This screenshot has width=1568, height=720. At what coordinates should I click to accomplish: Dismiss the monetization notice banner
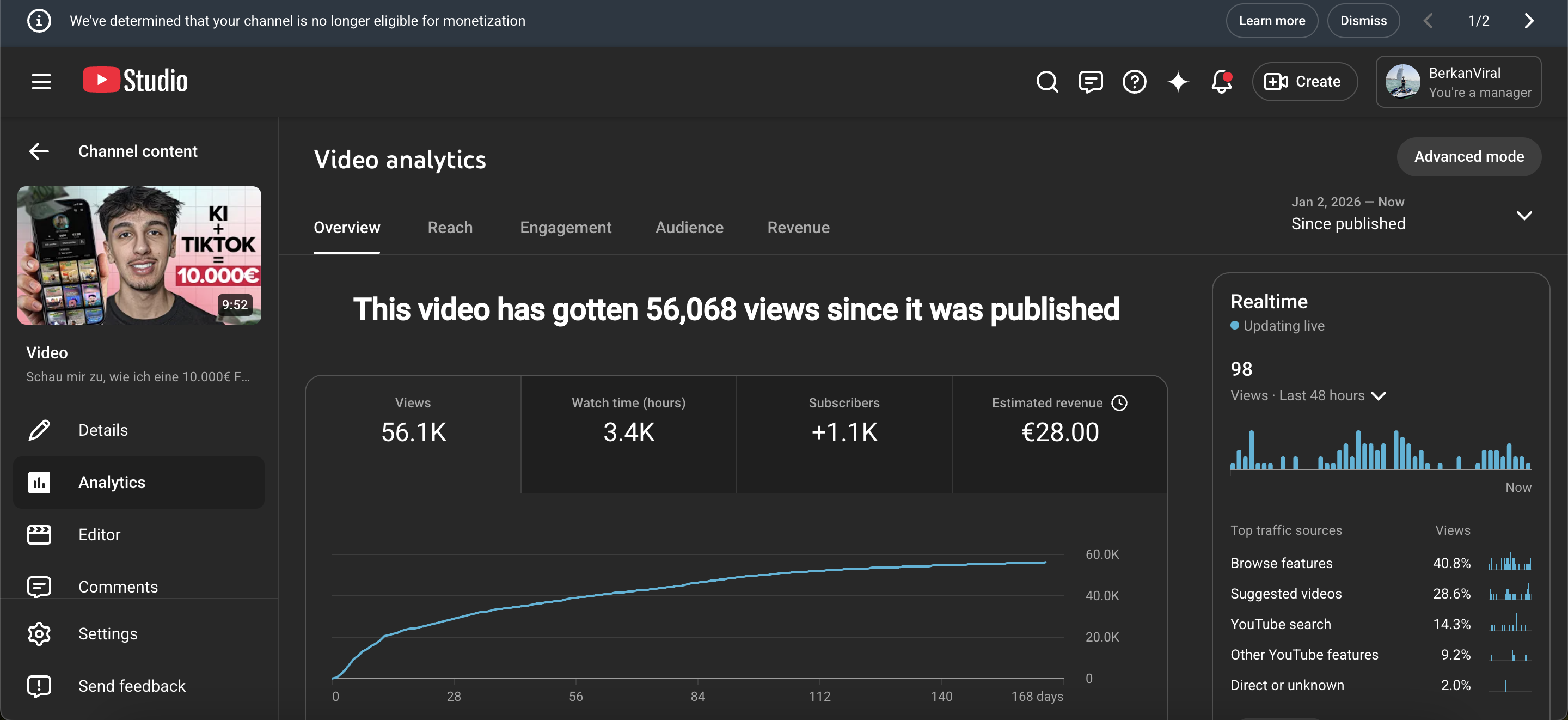pyautogui.click(x=1363, y=21)
